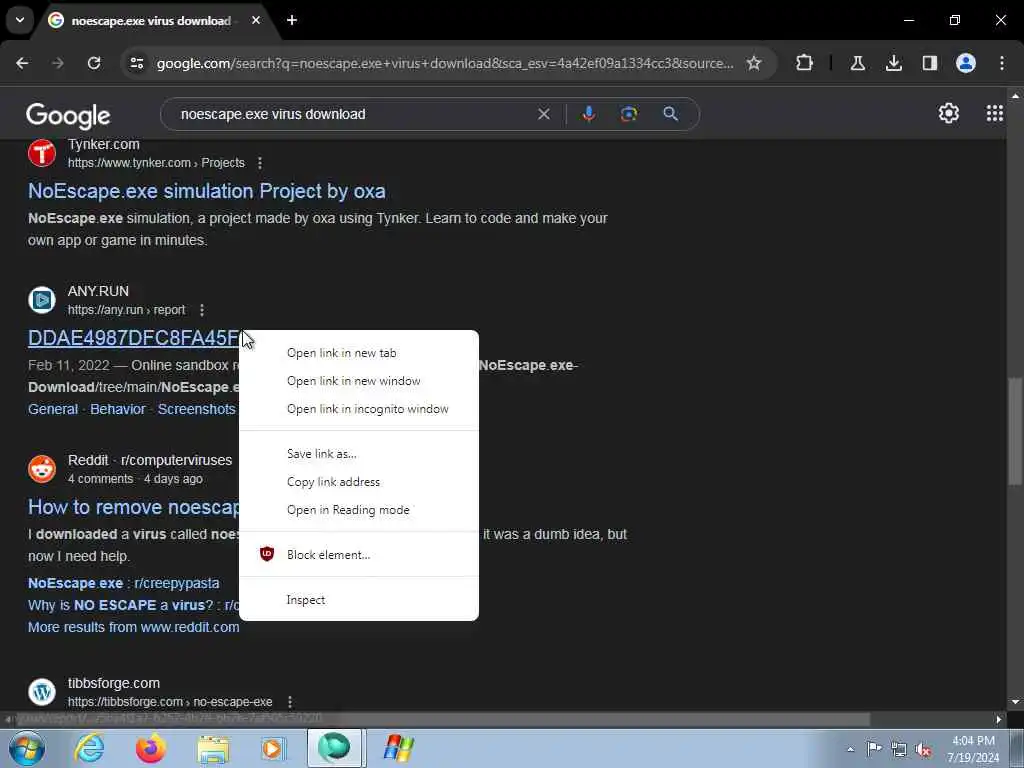Open the Google apps grid
1024x768 pixels.
click(x=994, y=114)
